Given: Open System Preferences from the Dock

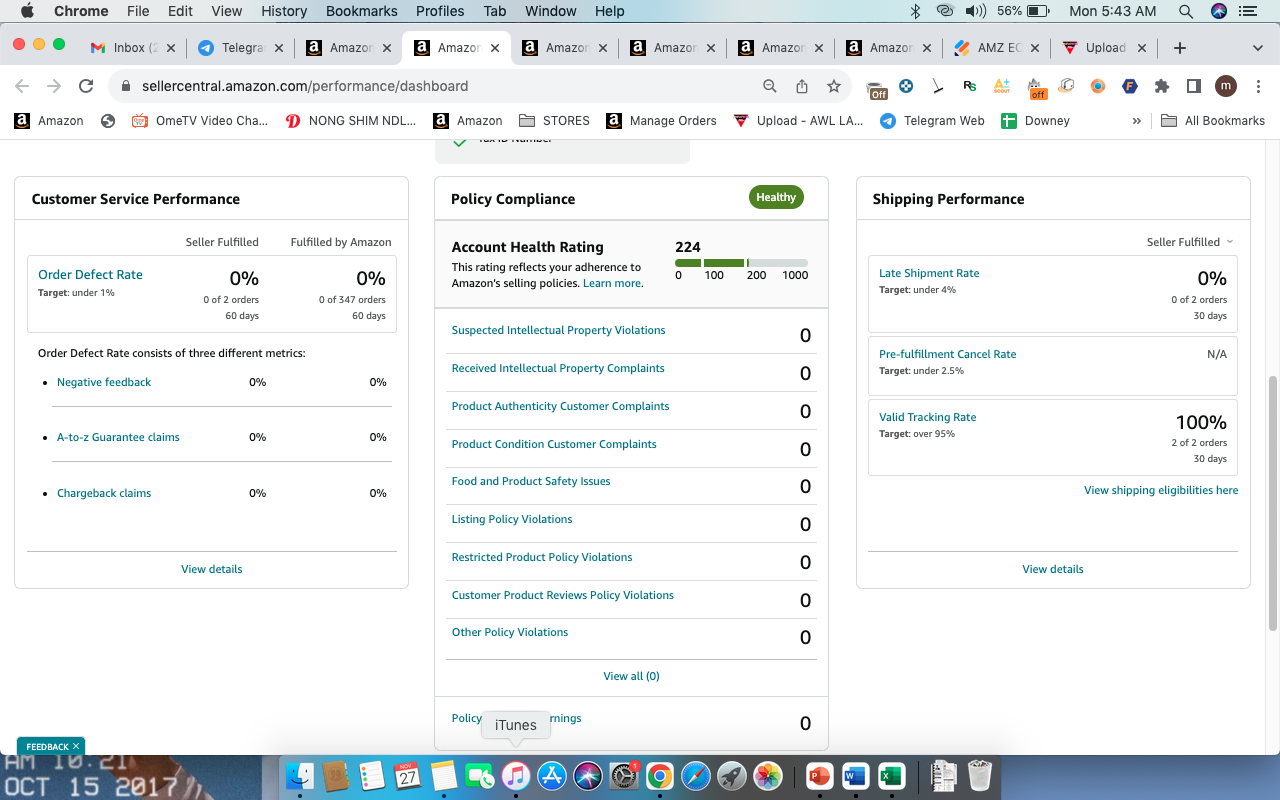Looking at the screenshot, I should point(624,776).
